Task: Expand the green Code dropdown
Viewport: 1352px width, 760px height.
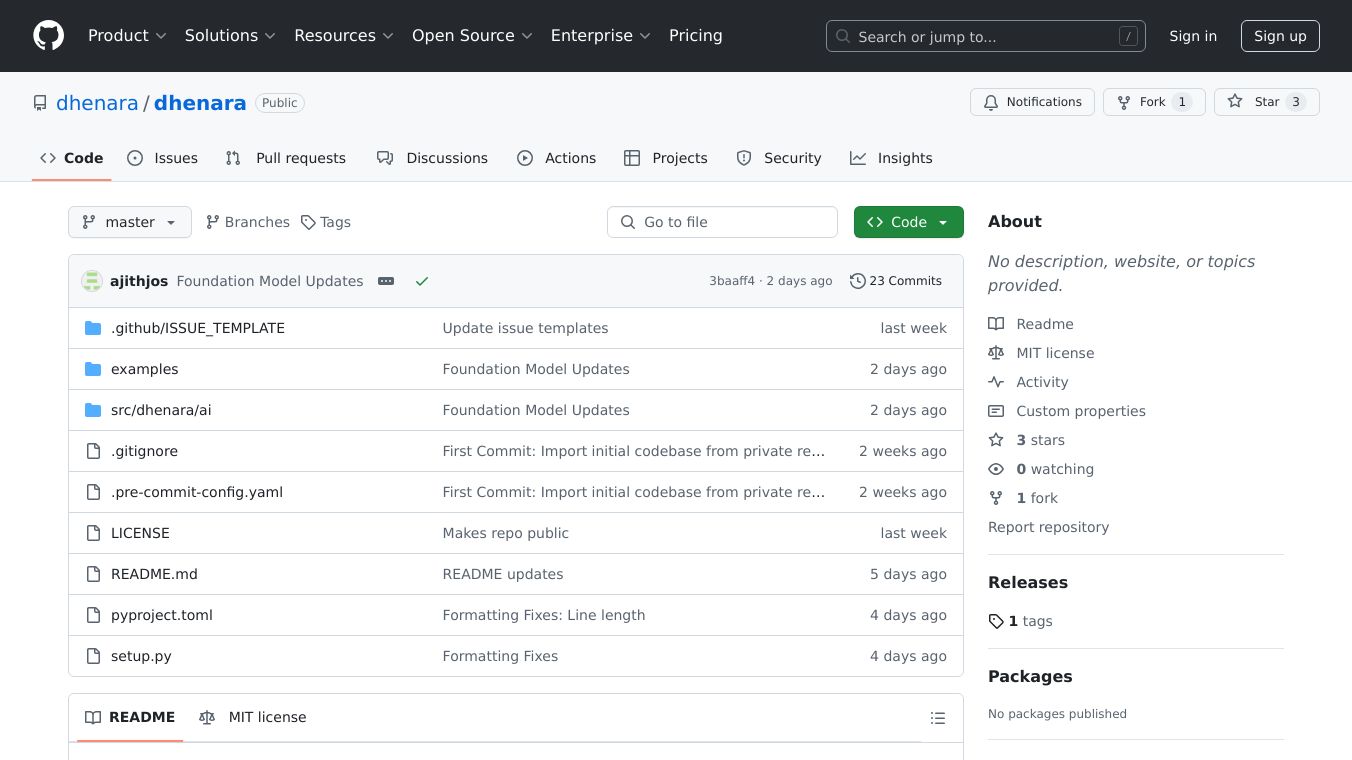Action: click(x=908, y=222)
